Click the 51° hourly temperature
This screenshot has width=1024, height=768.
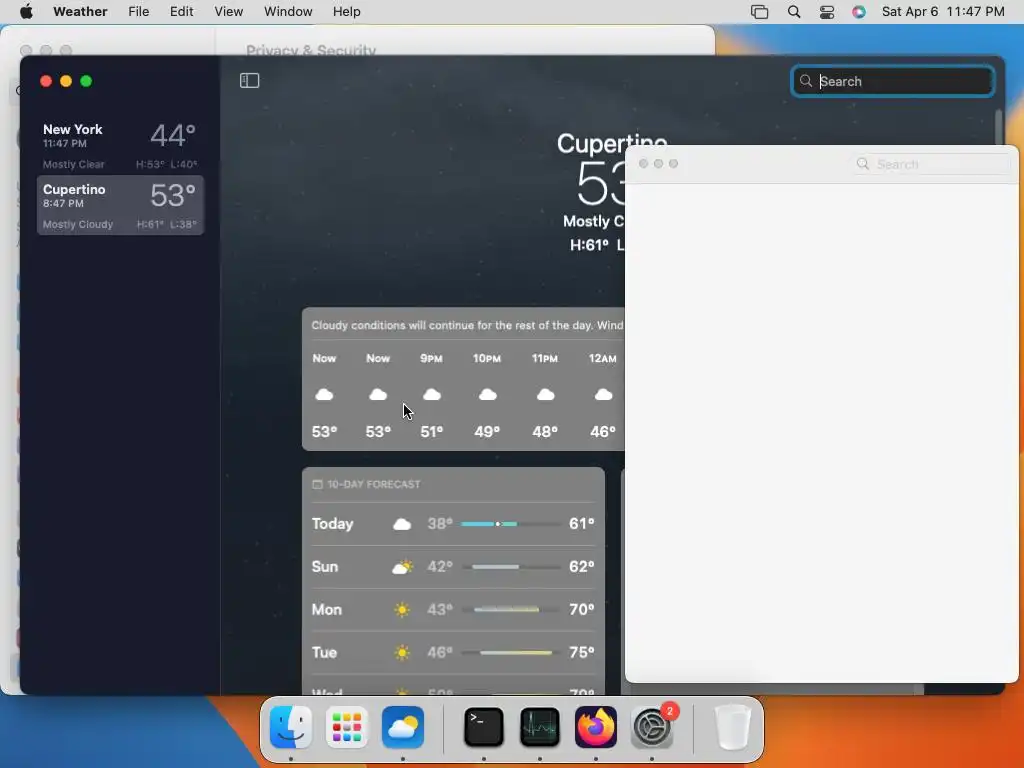(x=432, y=432)
